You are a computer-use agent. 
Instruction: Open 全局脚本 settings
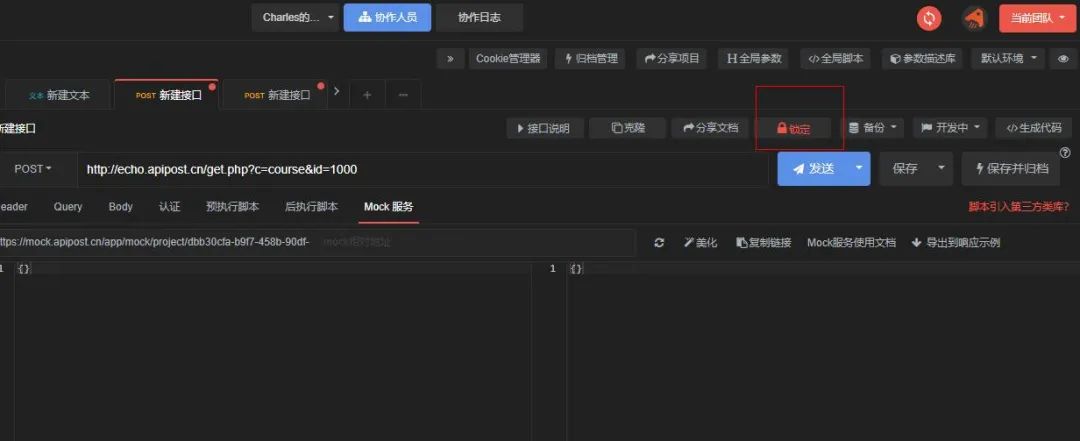835,59
